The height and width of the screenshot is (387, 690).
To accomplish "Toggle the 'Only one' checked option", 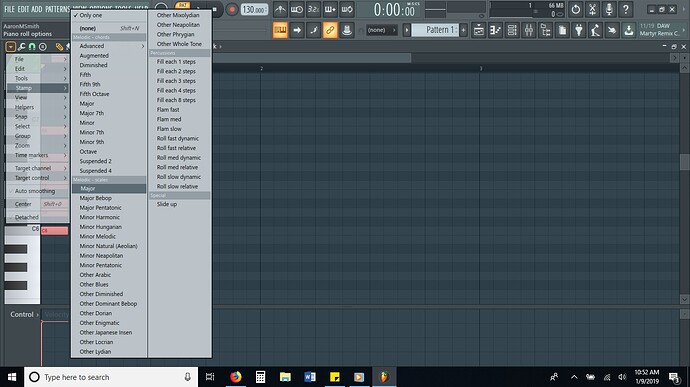I will [109, 15].
